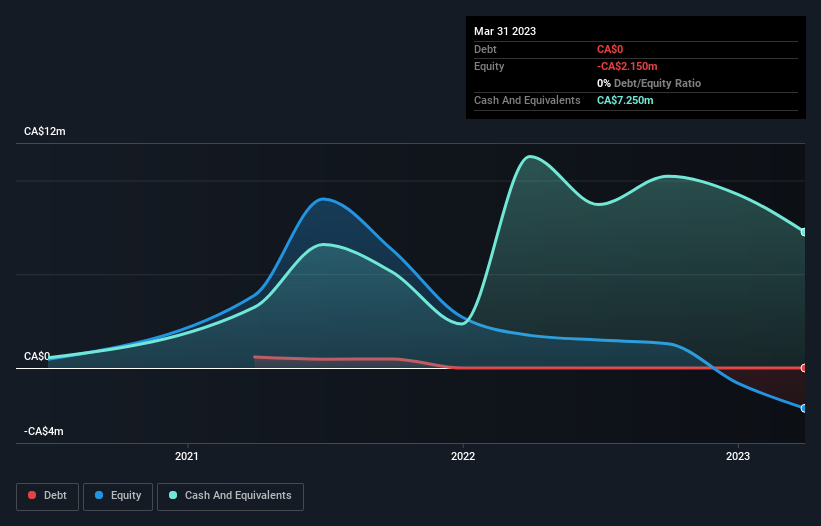The height and width of the screenshot is (526, 821).
Task: Click the 2022 x-axis label
Action: point(463,456)
